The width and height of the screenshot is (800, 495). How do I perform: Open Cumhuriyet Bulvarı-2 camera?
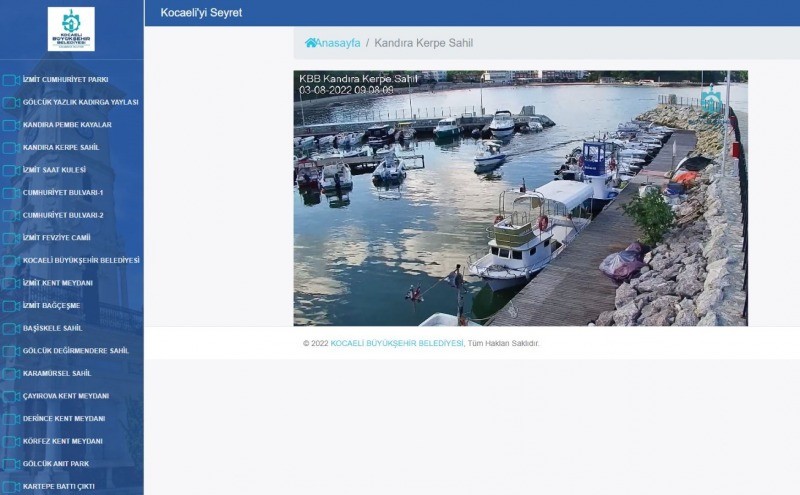(63, 215)
